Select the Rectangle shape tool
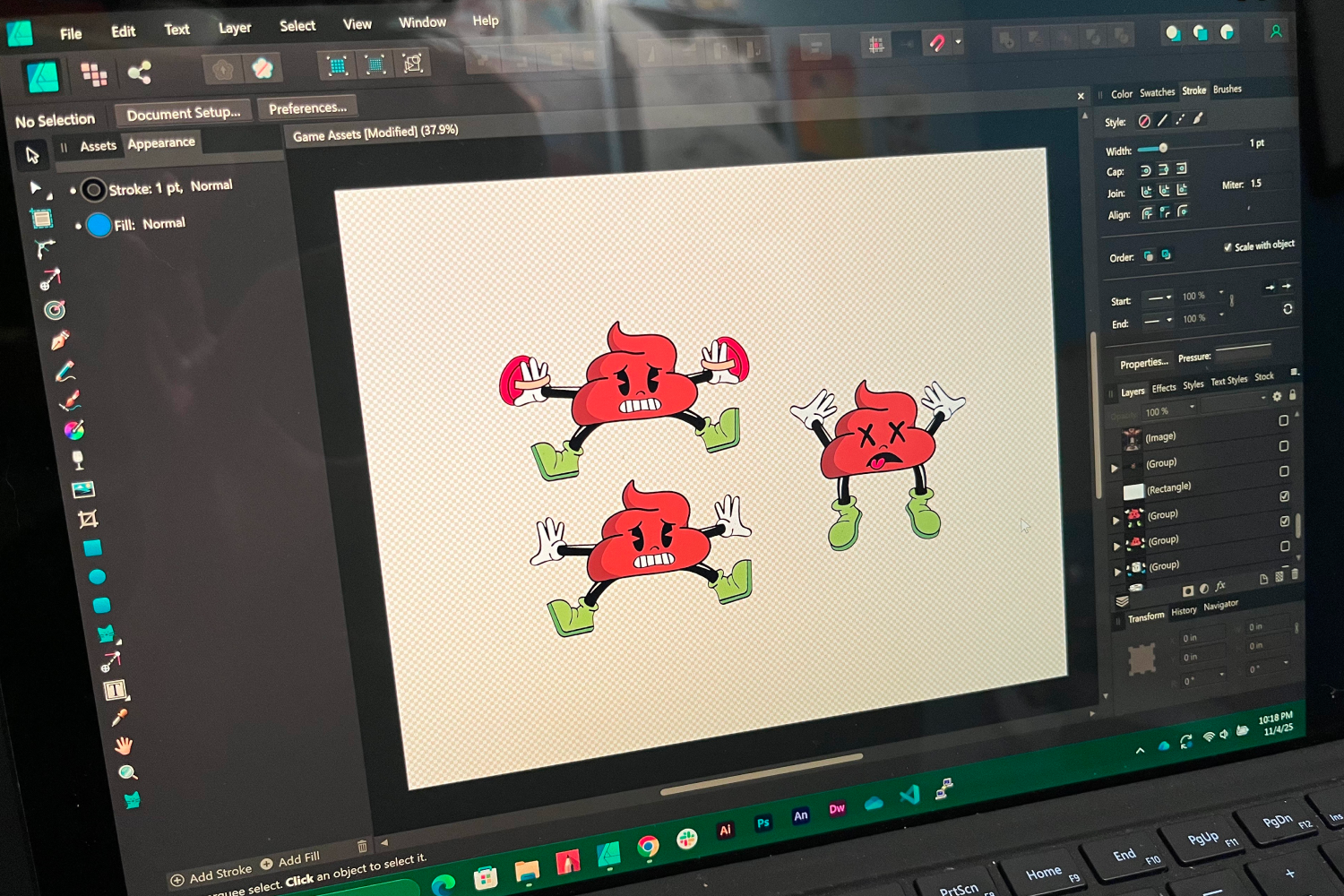The width and height of the screenshot is (1344, 896). [x=92, y=547]
